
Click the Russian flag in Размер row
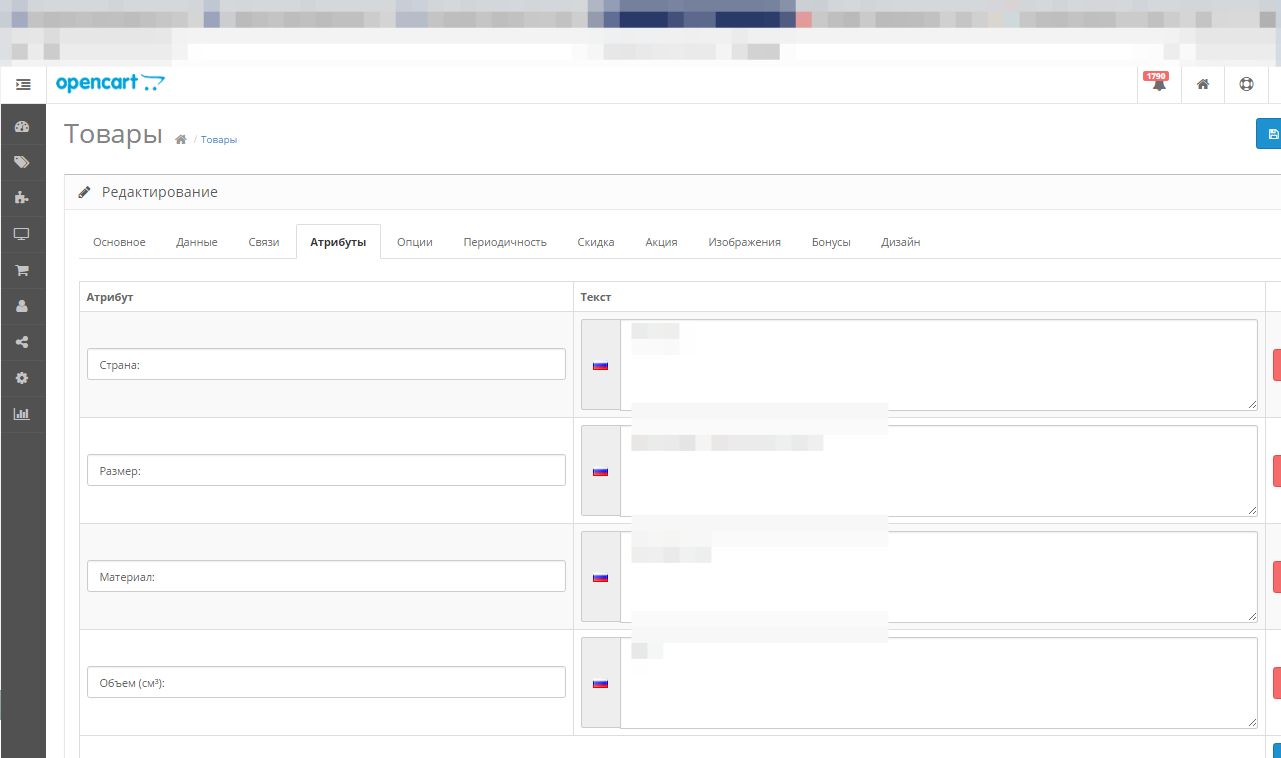click(600, 471)
